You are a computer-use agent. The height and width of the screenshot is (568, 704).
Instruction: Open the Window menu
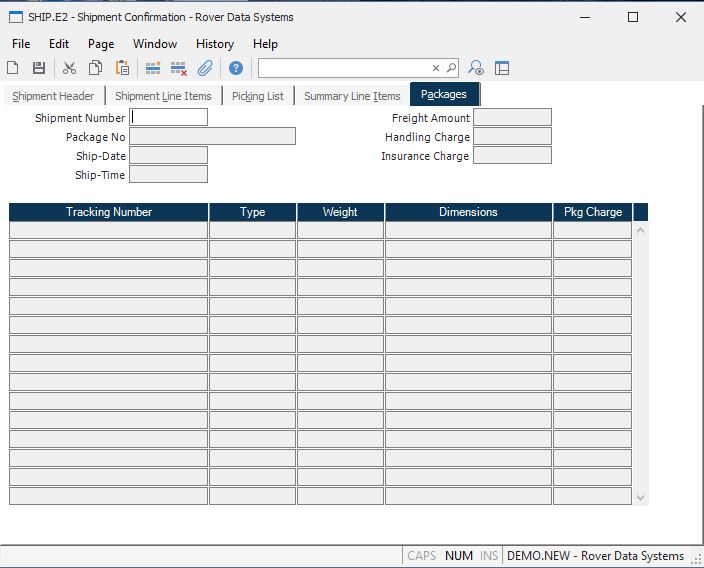coord(155,44)
